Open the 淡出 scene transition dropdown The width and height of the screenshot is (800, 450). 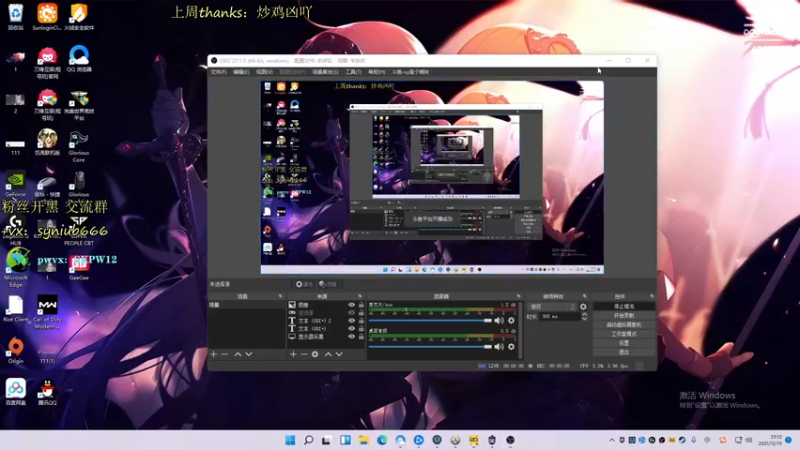point(553,307)
